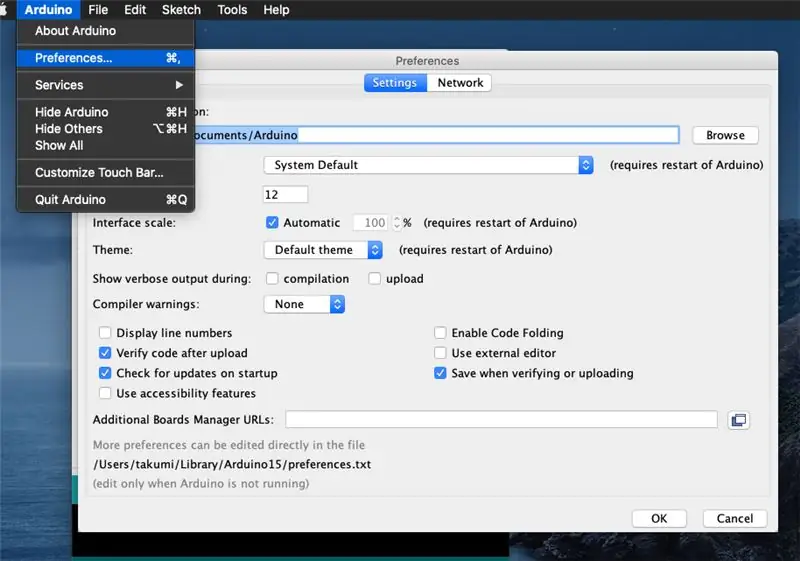Viewport: 800px width, 561px height.
Task: Adjust the interface scale percentage stepper
Action: pyautogui.click(x=397, y=223)
